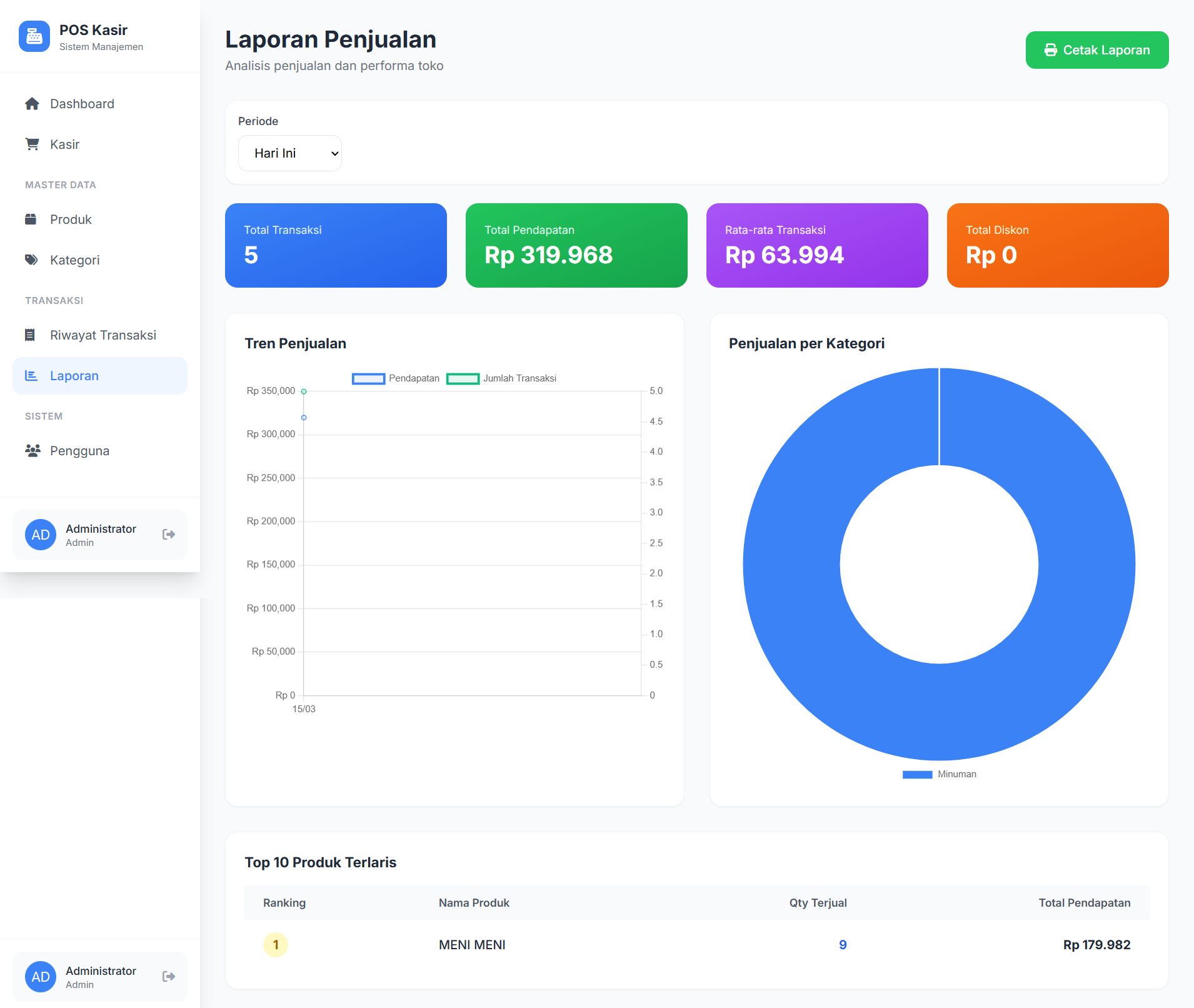Click the Pengguna users icon

33,451
